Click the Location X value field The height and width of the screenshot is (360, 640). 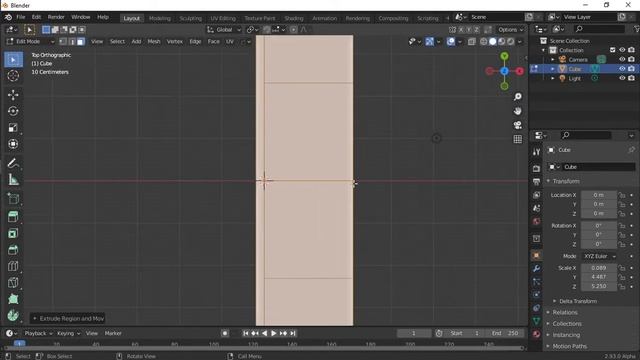pos(599,195)
